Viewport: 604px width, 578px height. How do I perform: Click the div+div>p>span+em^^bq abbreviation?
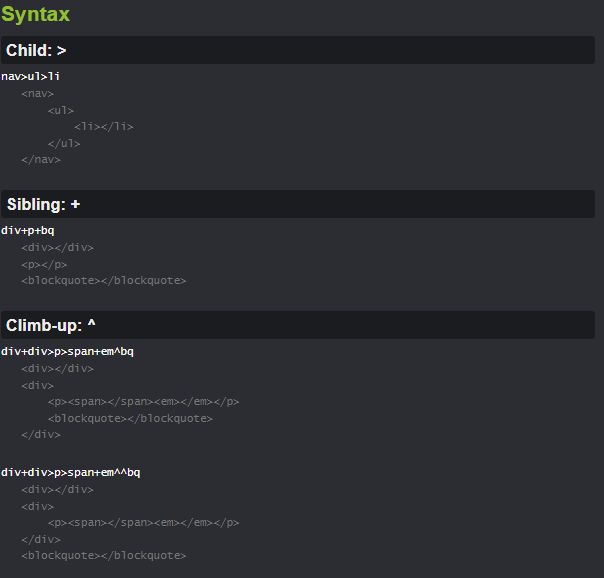[x=70, y=472]
